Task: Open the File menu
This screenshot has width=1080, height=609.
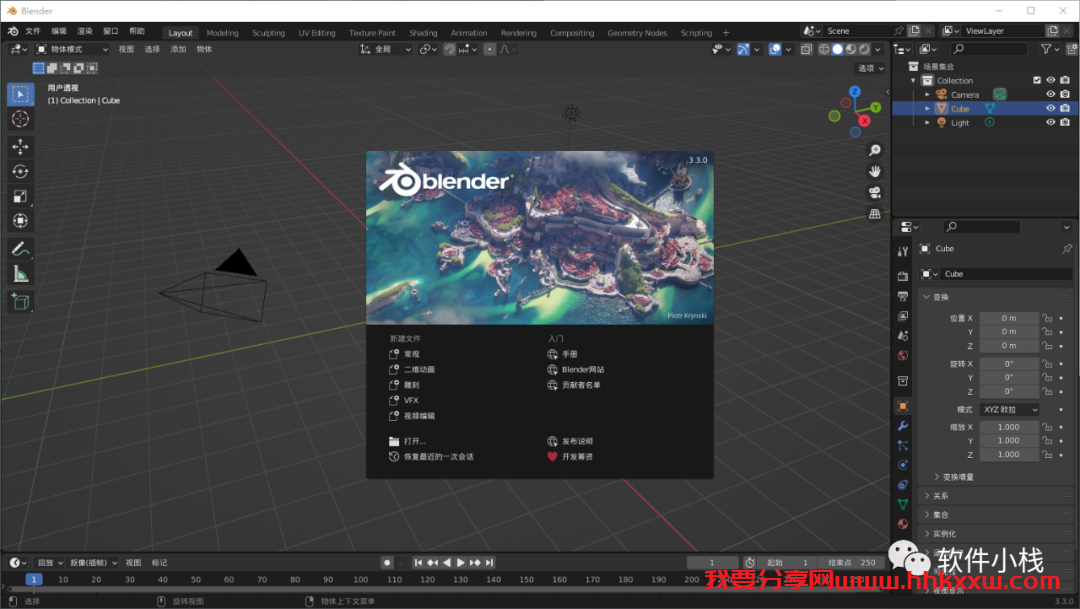Action: [33, 32]
